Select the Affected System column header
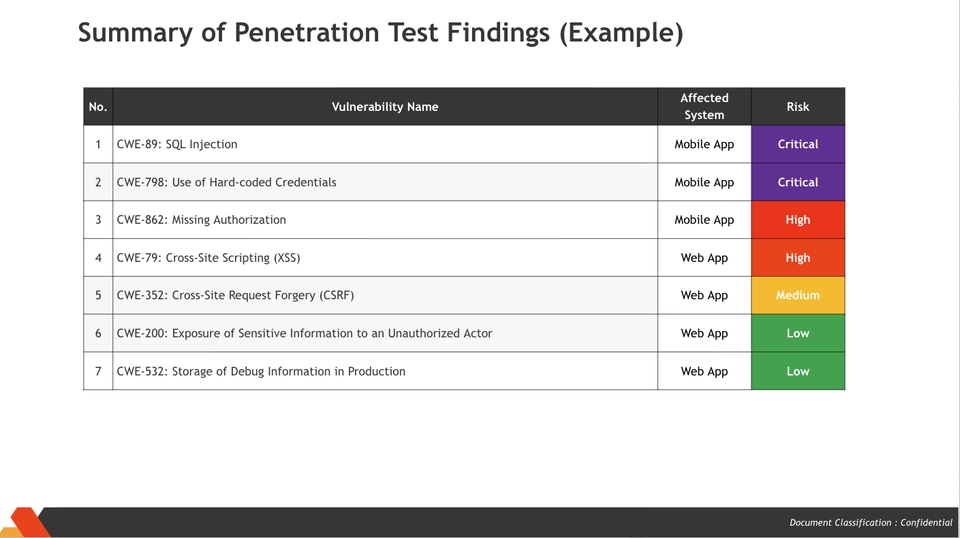Screen dimensions: 960x538 (704, 106)
